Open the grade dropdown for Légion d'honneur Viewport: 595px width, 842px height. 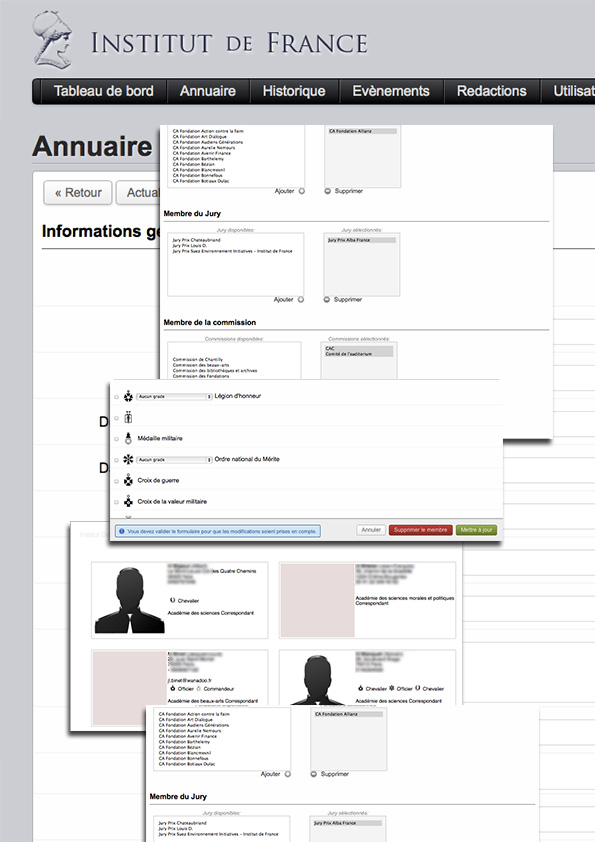click(174, 396)
